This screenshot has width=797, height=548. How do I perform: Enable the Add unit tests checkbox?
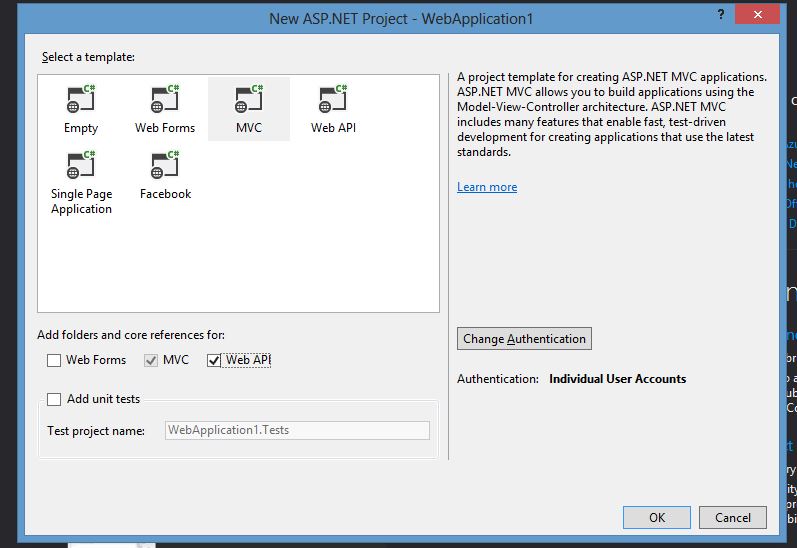(x=54, y=399)
